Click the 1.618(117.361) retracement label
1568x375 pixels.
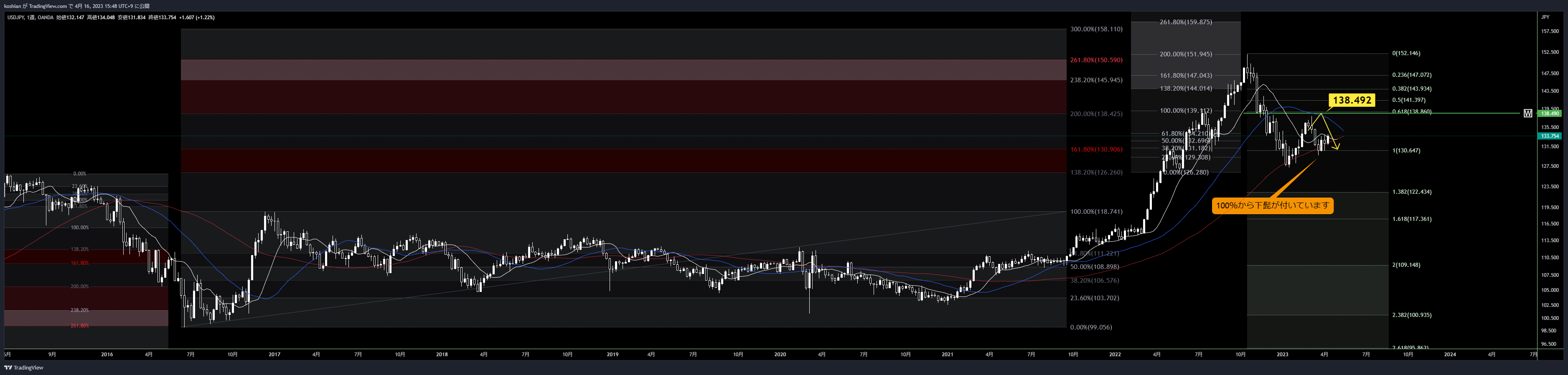[1412, 219]
